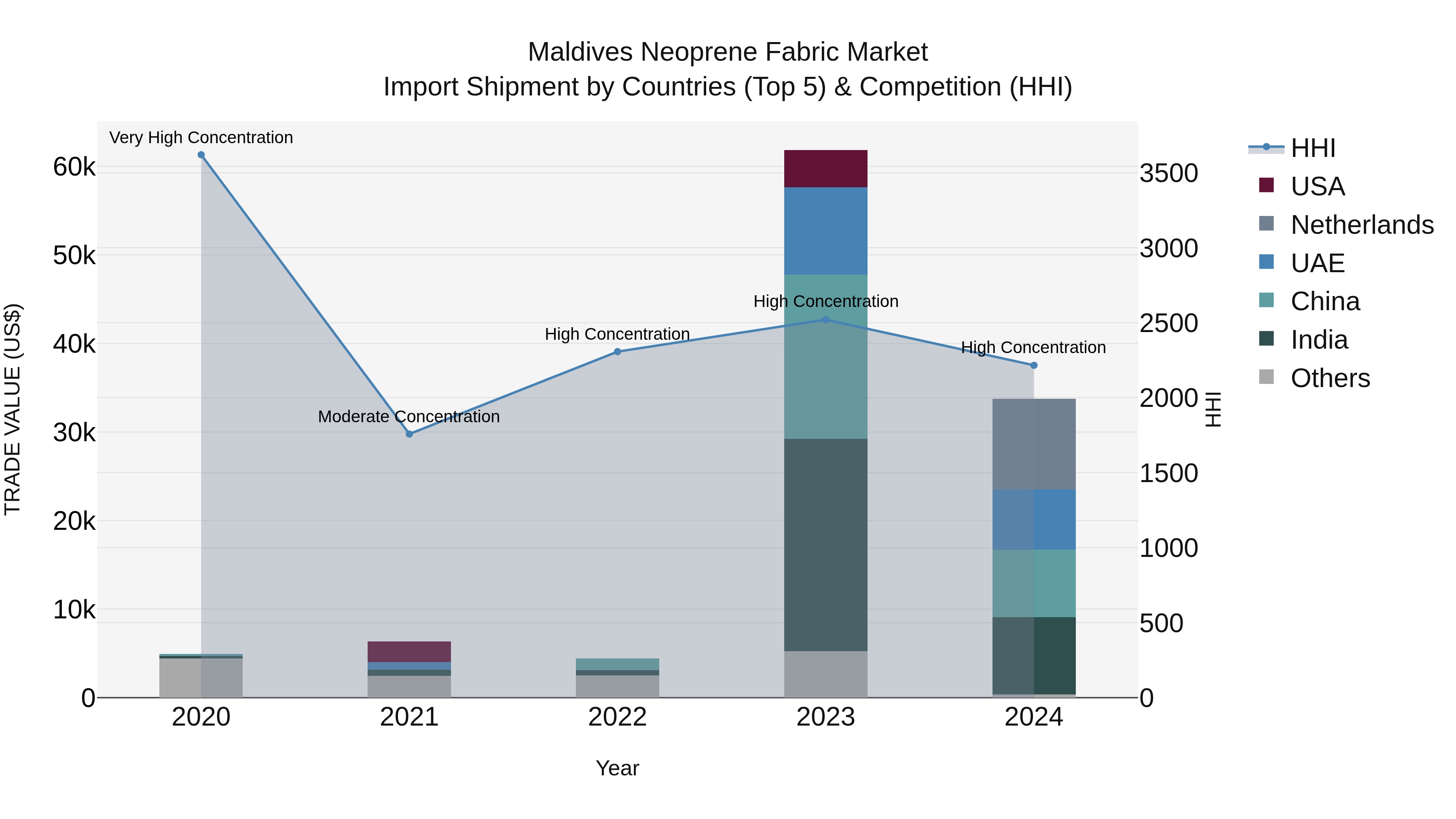
Task: Click the UAE blue legend swatch
Action: coord(1267,262)
